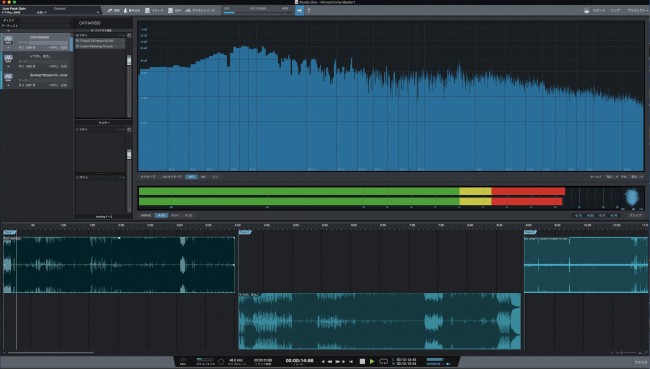Open the master output Analog 1+2 selector
The height and width of the screenshot is (369, 650).
[104, 216]
